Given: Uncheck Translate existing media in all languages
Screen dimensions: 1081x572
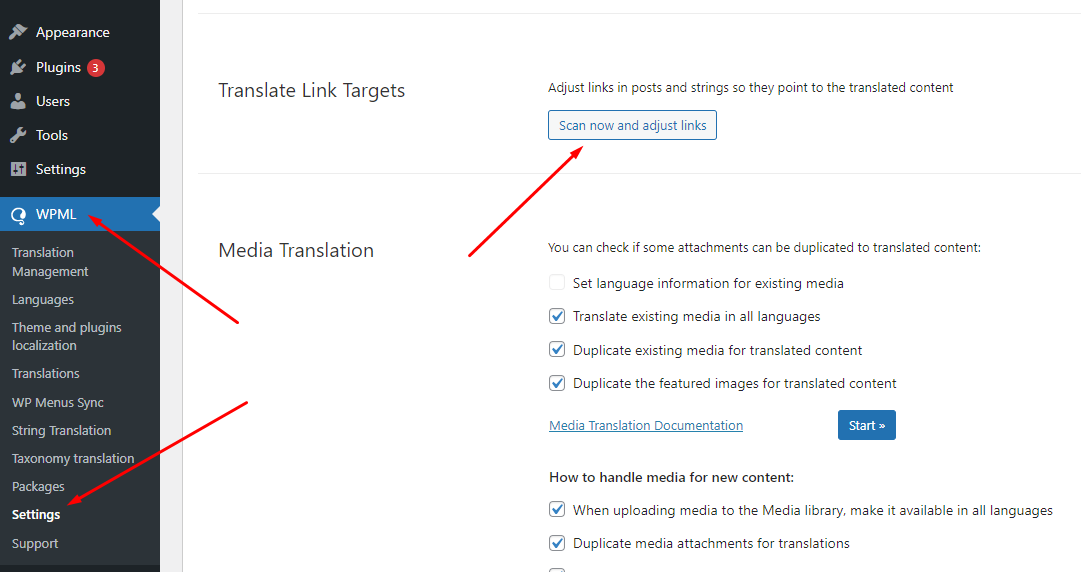Looking at the screenshot, I should click(557, 316).
